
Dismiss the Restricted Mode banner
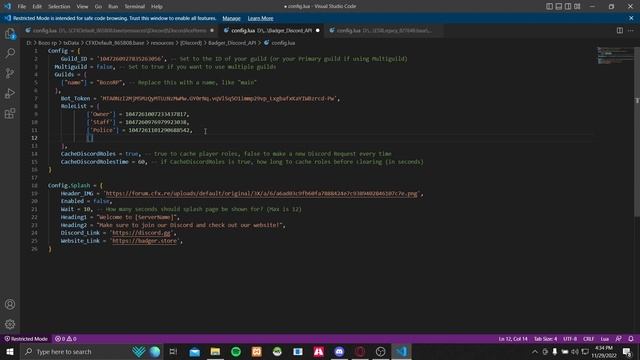pyautogui.click(x=631, y=18)
